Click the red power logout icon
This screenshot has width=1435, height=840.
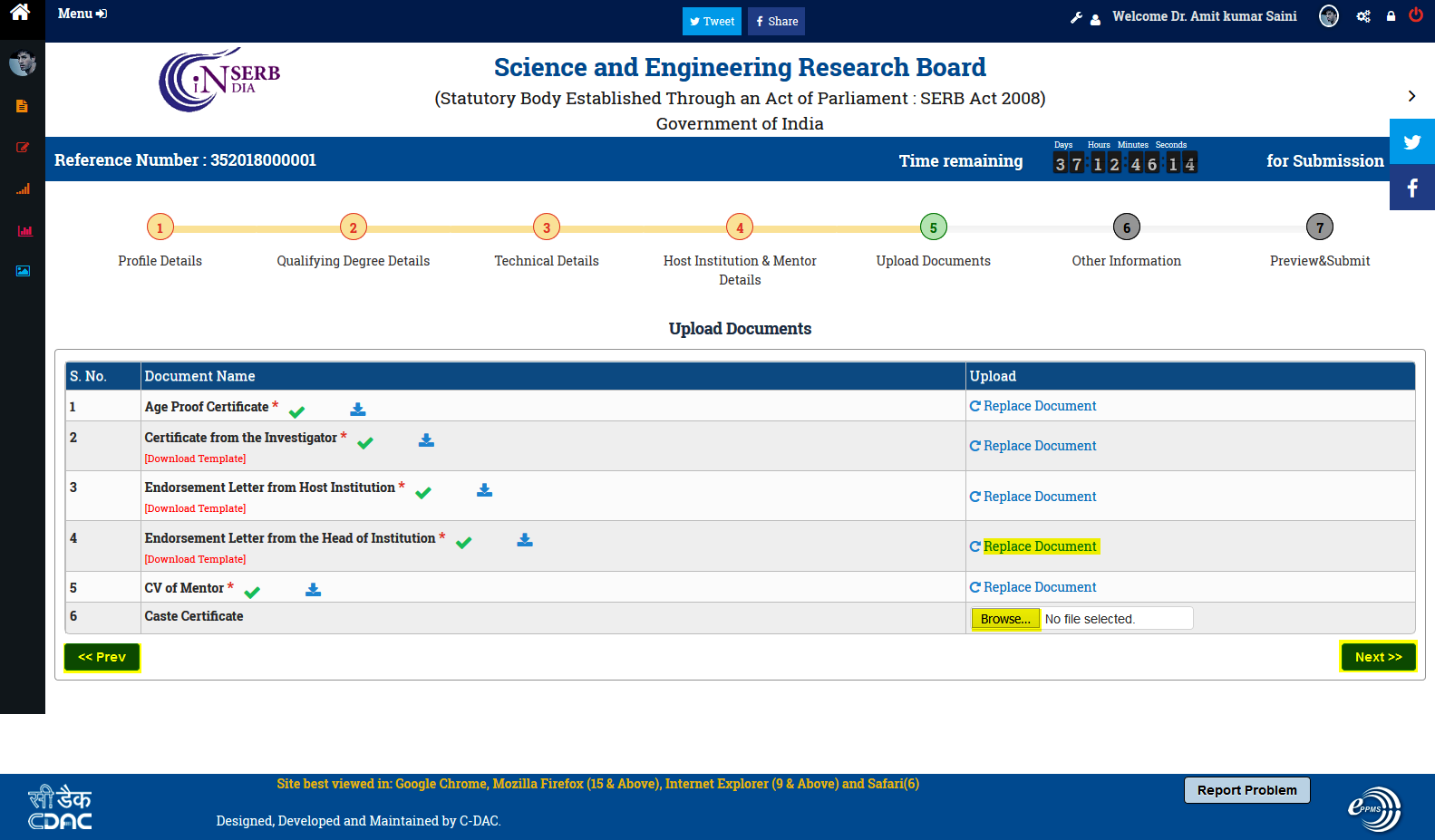1415,15
